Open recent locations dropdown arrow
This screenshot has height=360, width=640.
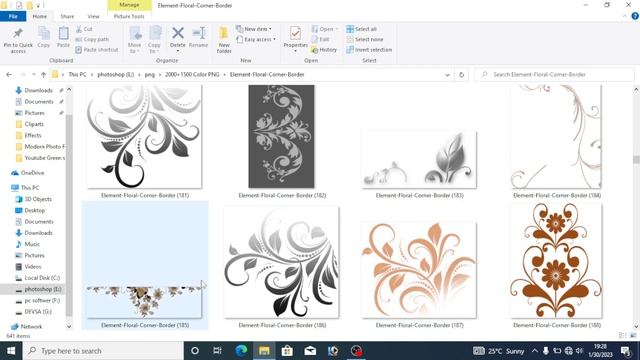coord(33,75)
